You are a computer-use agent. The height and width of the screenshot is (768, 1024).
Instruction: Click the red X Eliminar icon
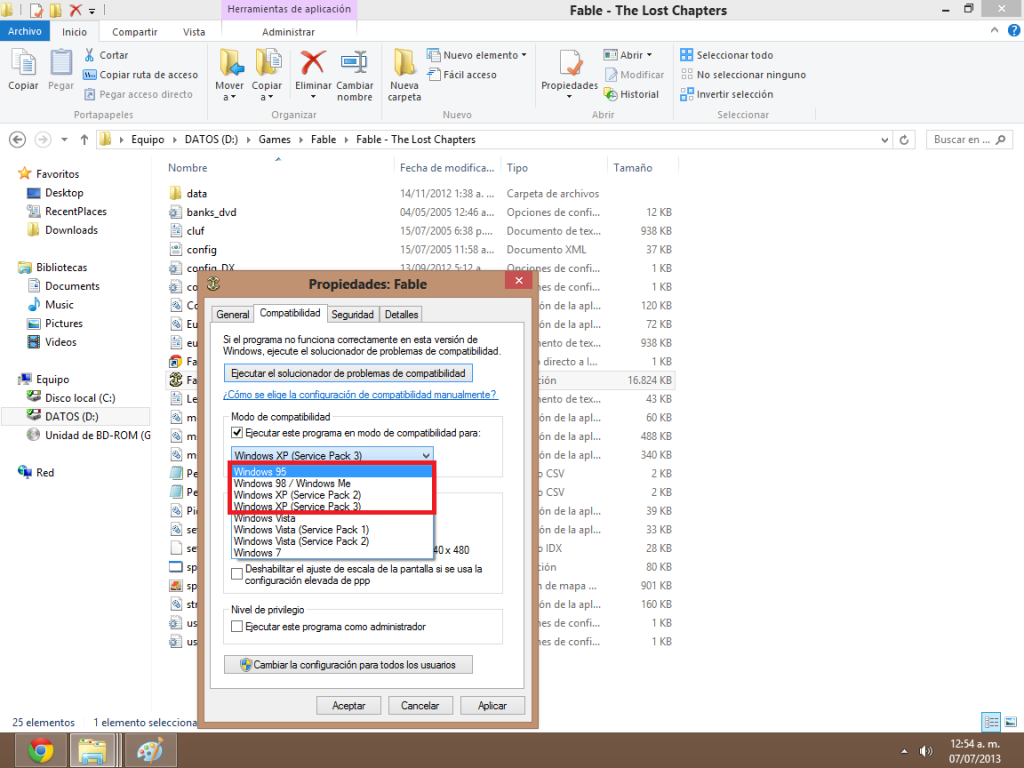(x=313, y=63)
